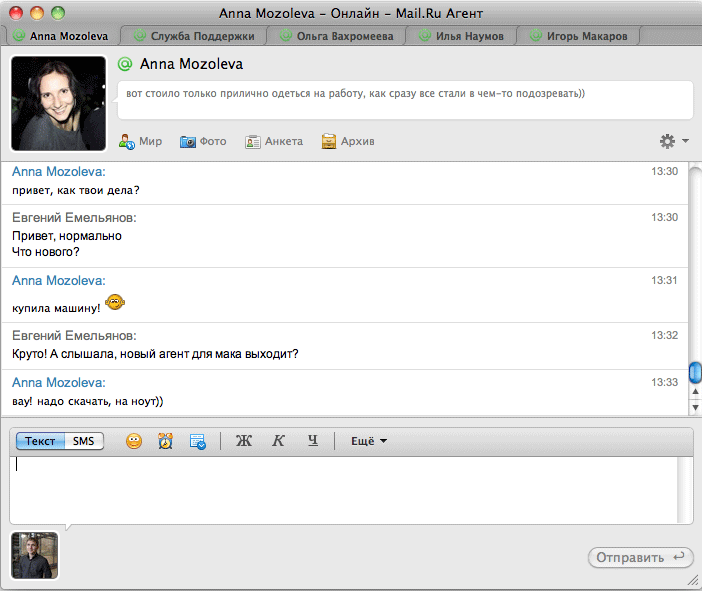
Task: Click Anna Mozoleva's avatar photo
Action: [x=58, y=103]
